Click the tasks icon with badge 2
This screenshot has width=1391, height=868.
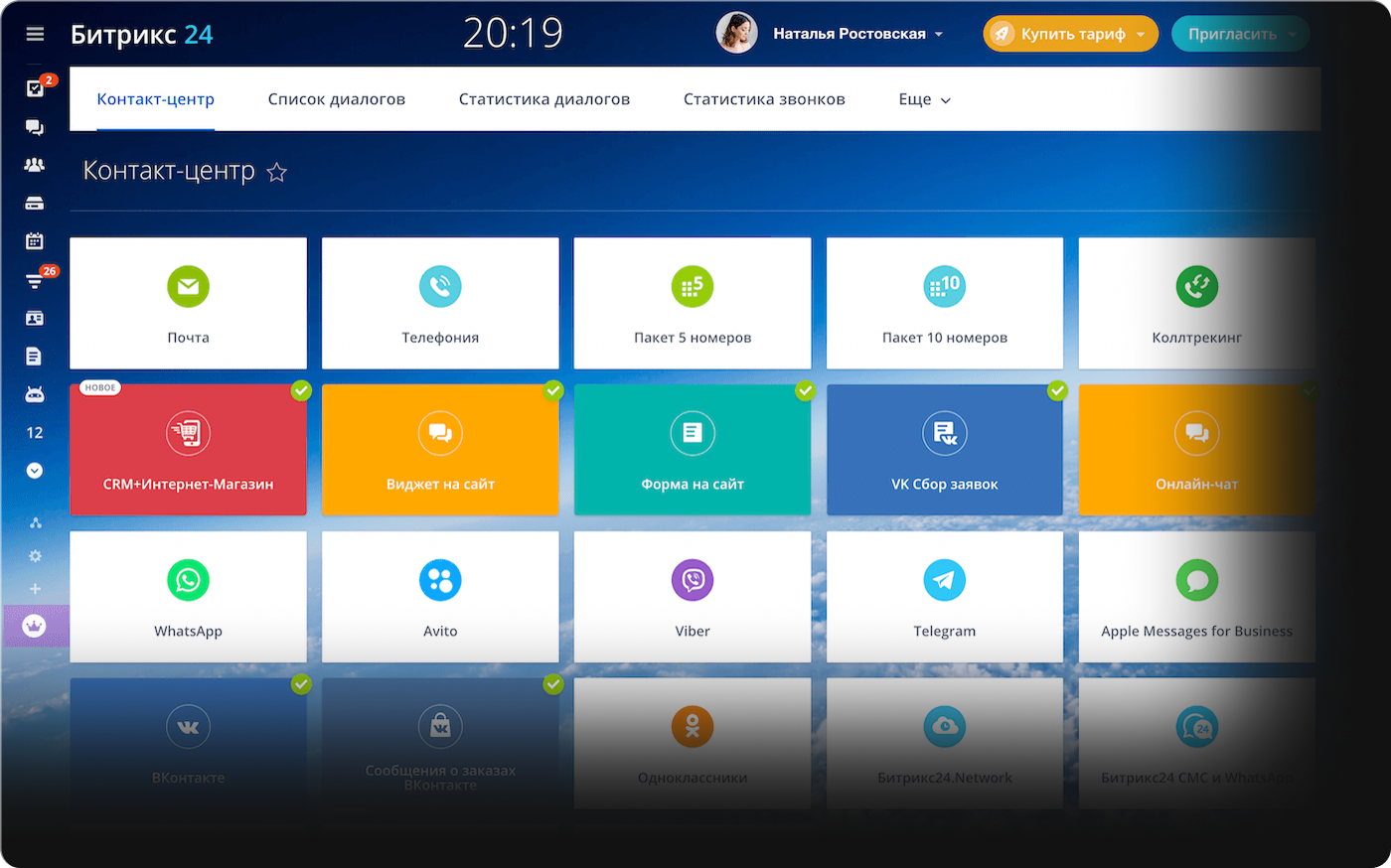(x=35, y=88)
